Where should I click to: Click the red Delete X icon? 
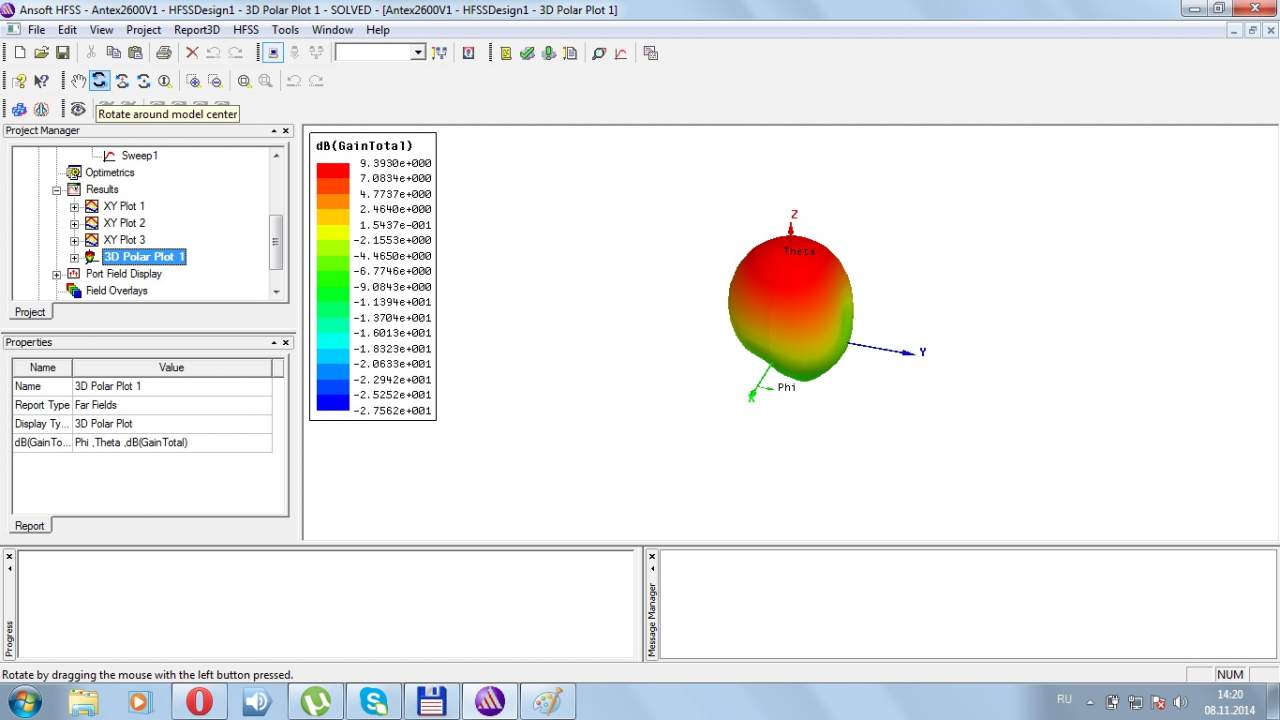[x=192, y=53]
